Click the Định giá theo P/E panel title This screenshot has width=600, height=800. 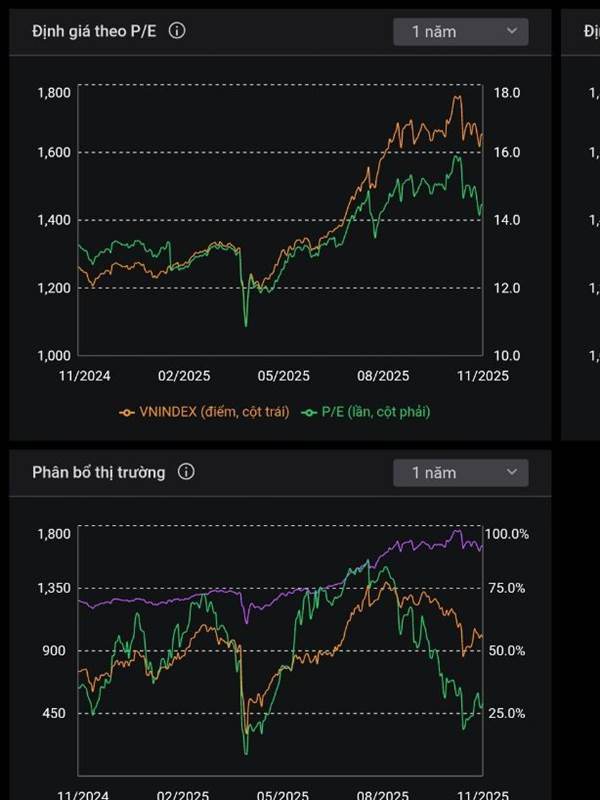coord(94,31)
